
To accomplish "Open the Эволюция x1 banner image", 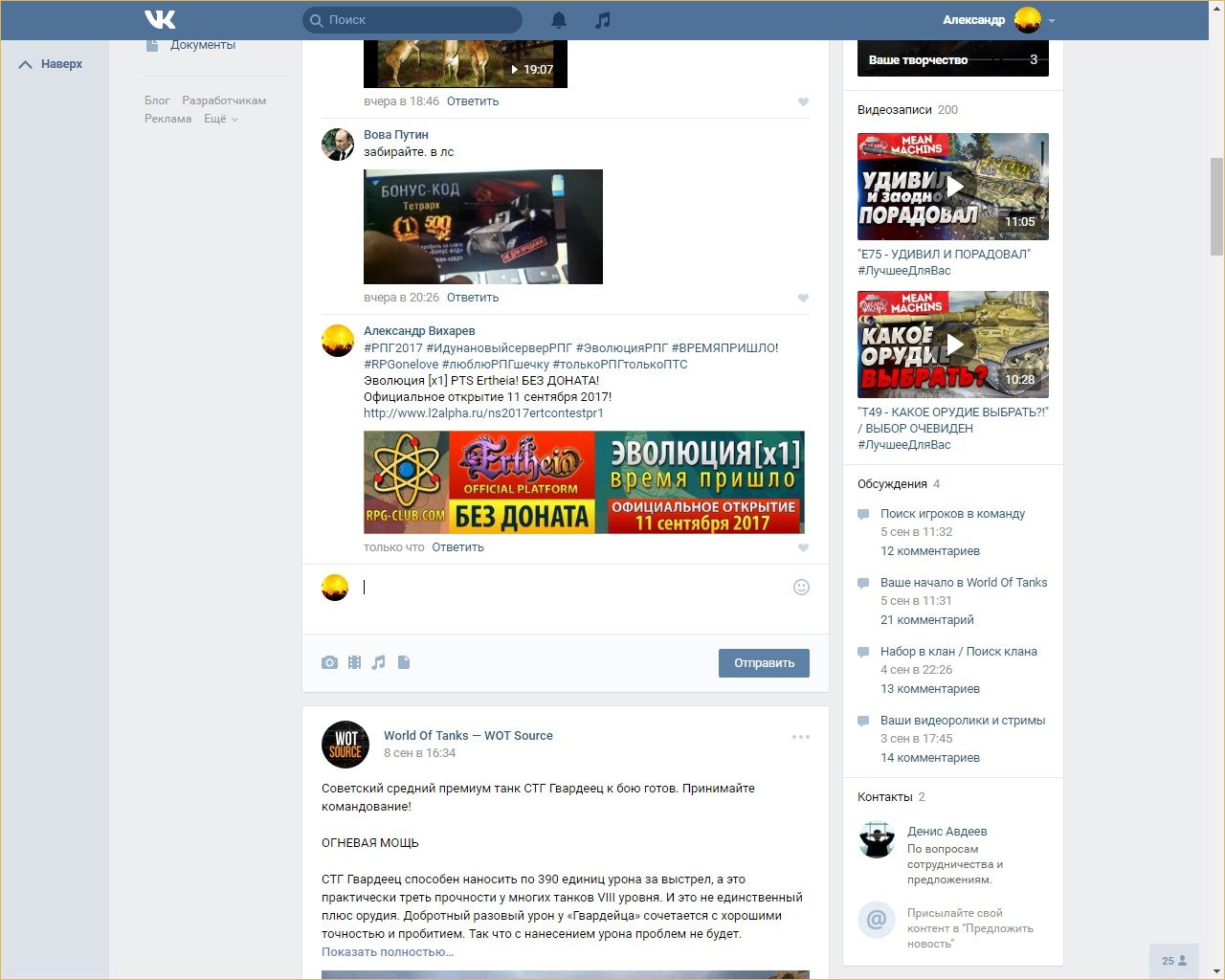I will (x=584, y=482).
